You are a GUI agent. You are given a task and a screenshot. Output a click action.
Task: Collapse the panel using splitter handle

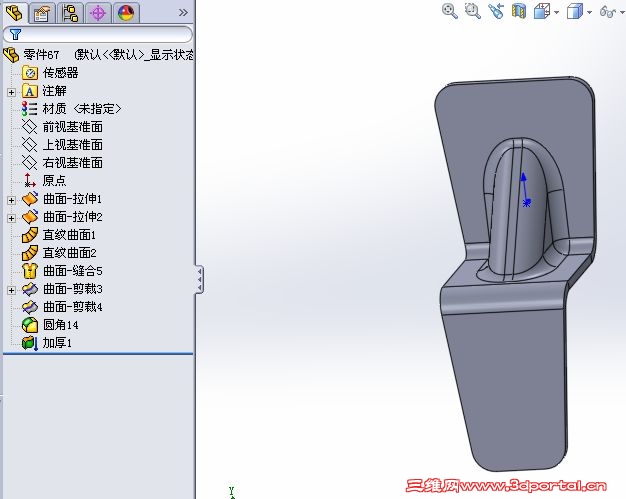(199, 279)
